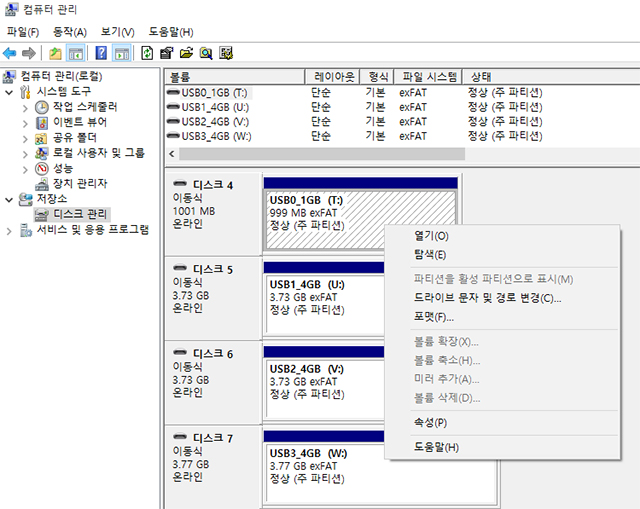Click the 컴퓨터 관리(로컬) root icon
The image size is (640, 509).
tap(9, 76)
